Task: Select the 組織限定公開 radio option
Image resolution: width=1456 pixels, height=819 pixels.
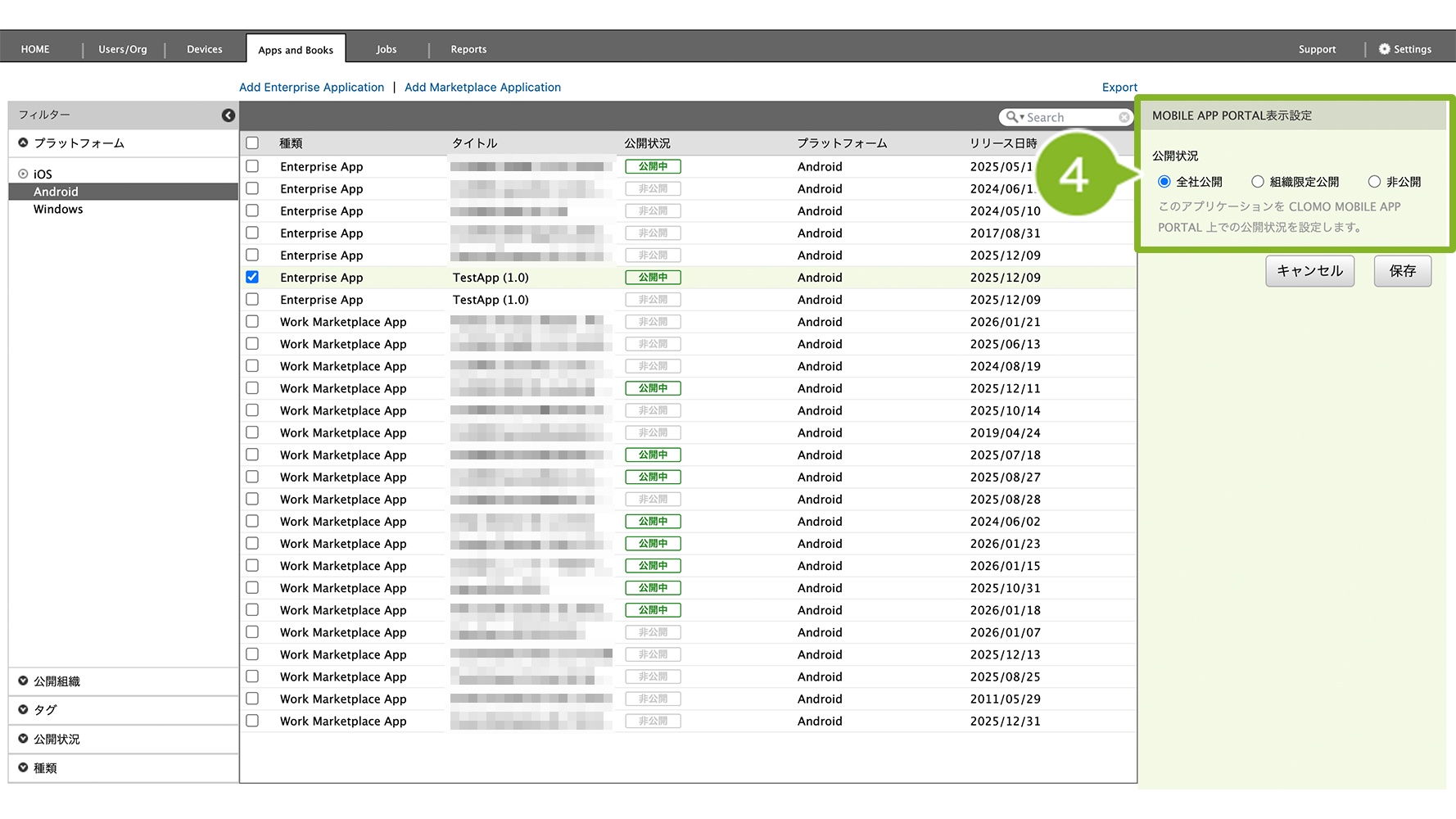Action: pyautogui.click(x=1257, y=182)
